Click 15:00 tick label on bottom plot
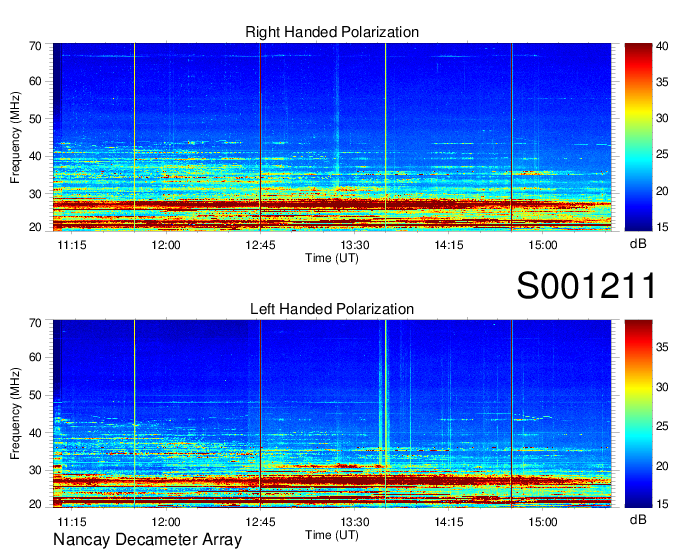Image resolution: width=680 pixels, height=552 pixels. (x=543, y=522)
